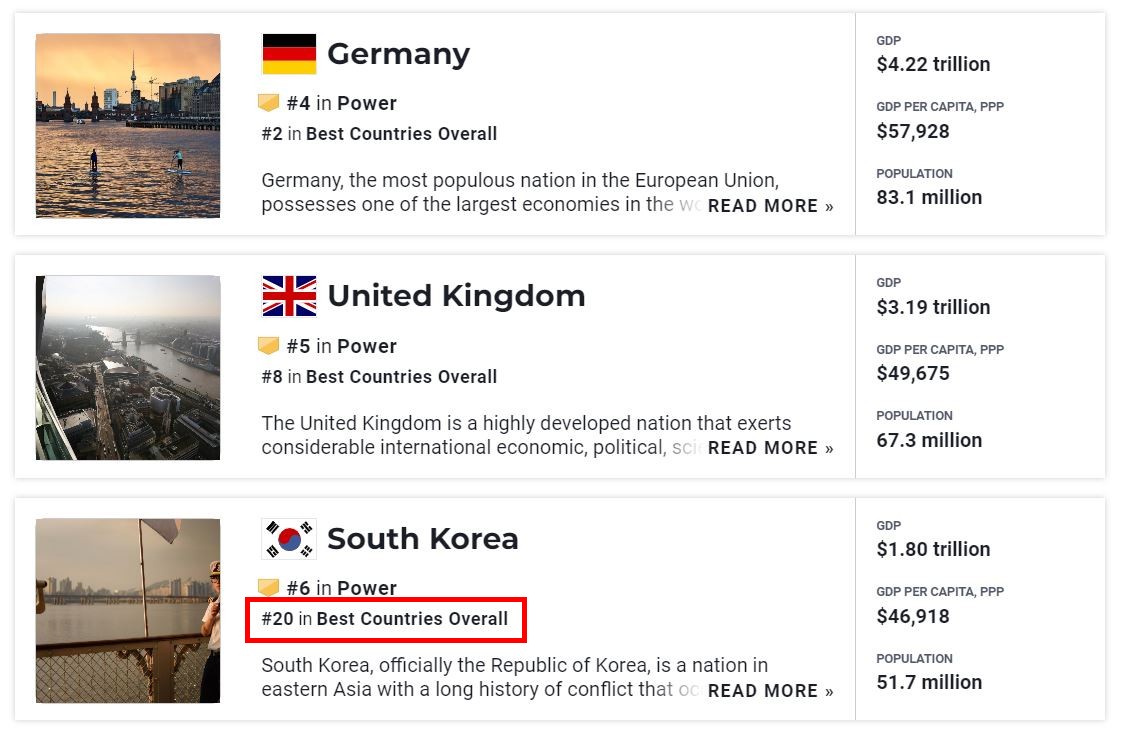The height and width of the screenshot is (731, 1121).
Task: Select Germany's #4 in Power ranking
Action: click(x=342, y=104)
